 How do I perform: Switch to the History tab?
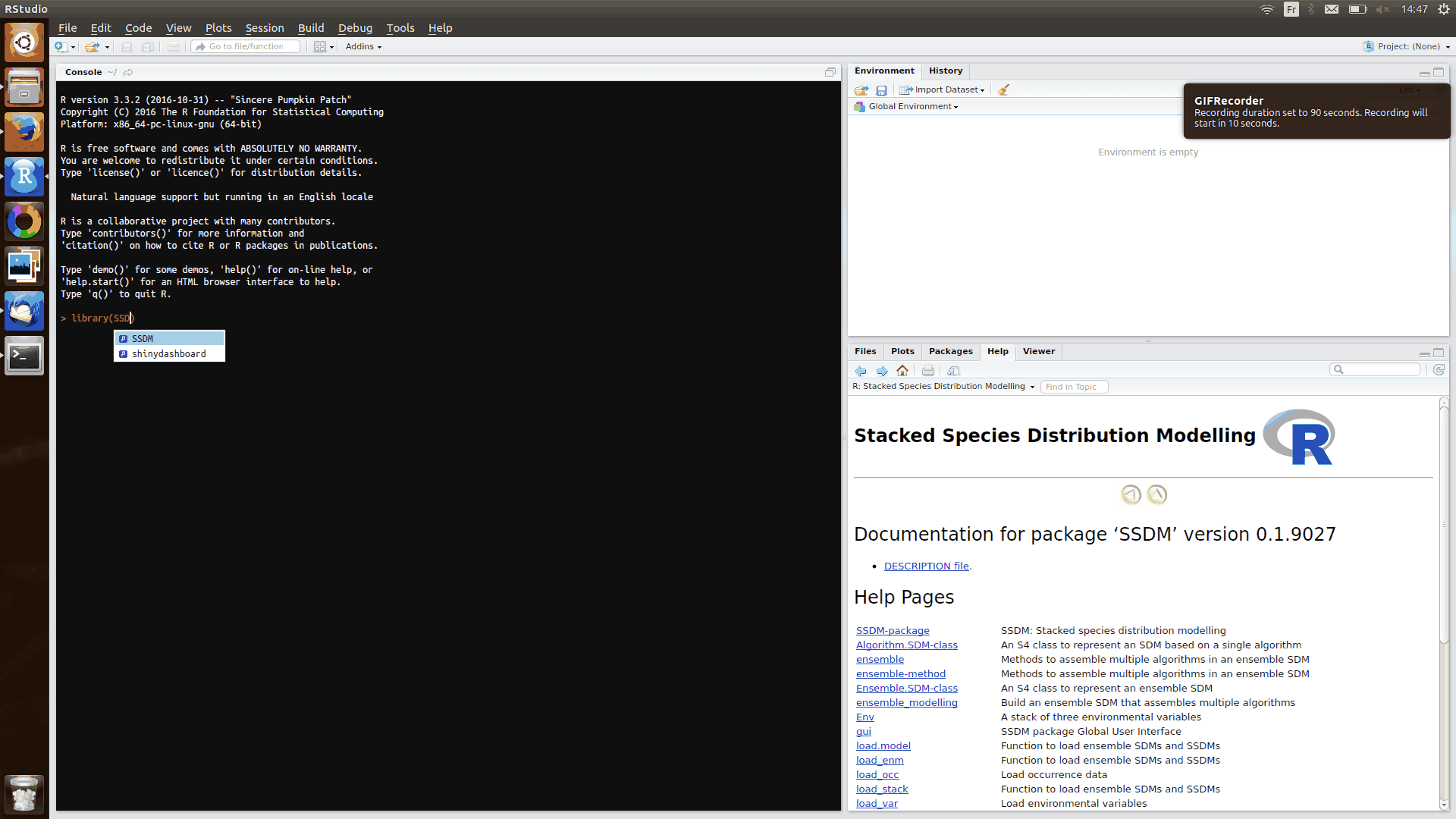coord(945,71)
